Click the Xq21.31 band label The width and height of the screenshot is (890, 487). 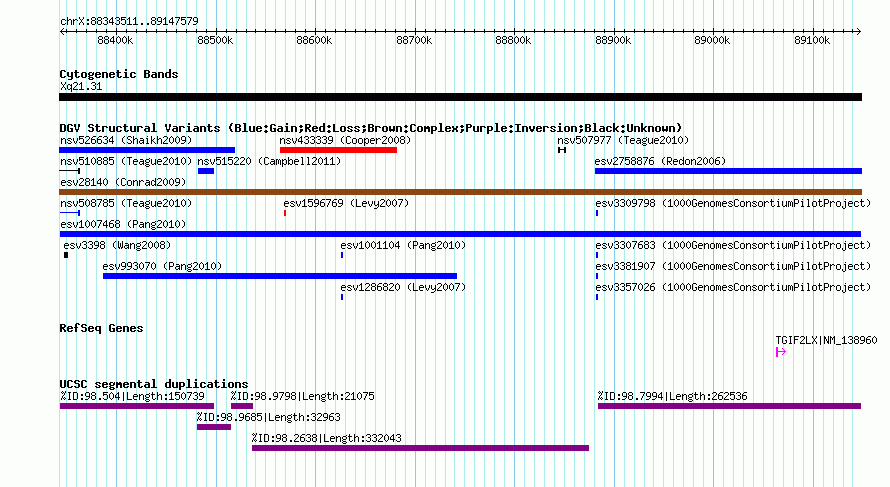(x=81, y=86)
